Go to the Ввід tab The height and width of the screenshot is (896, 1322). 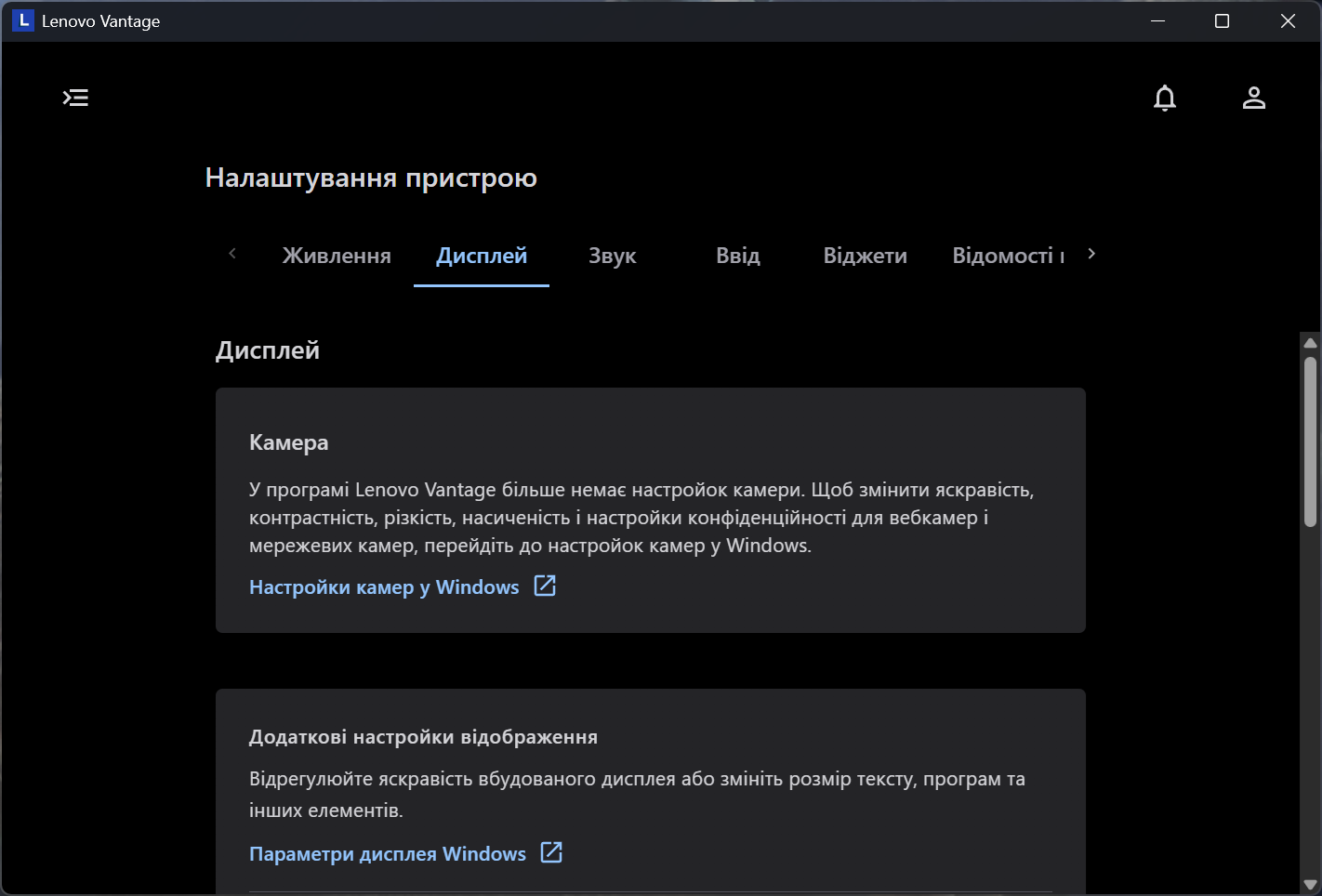(x=738, y=256)
